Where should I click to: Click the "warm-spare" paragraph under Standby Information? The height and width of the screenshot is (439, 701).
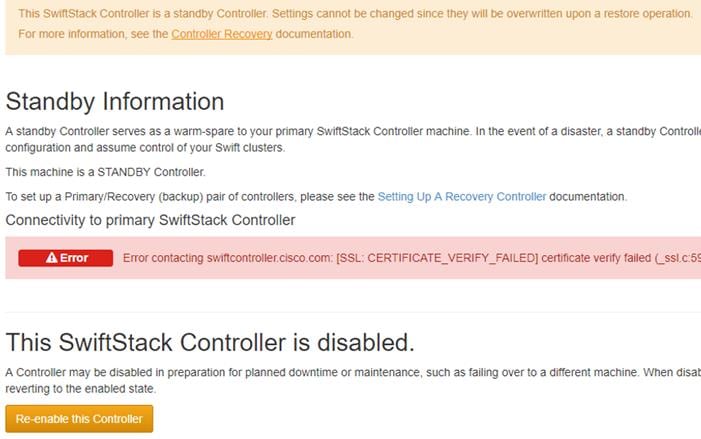tap(353, 139)
